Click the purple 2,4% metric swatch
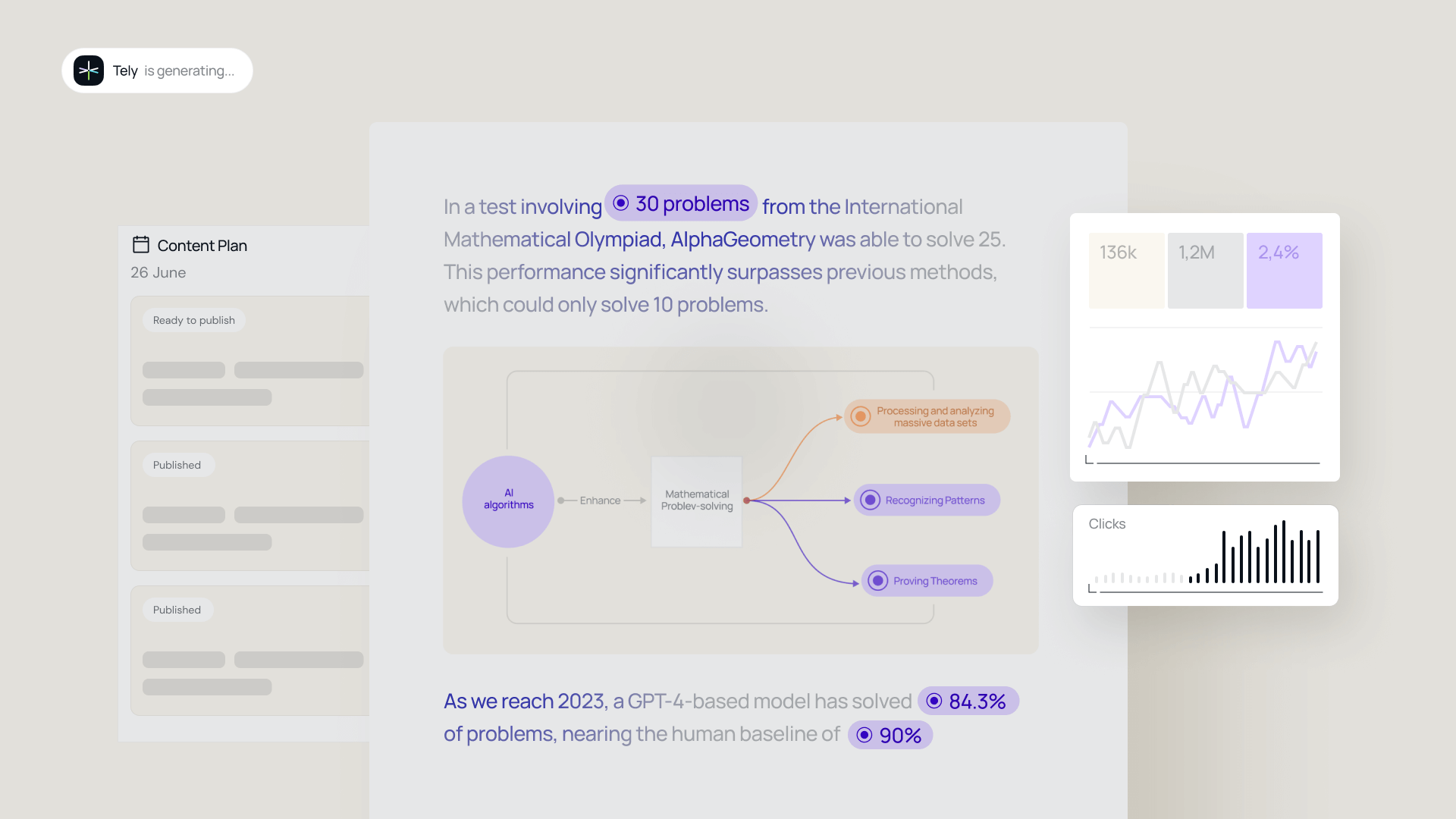 (1284, 271)
